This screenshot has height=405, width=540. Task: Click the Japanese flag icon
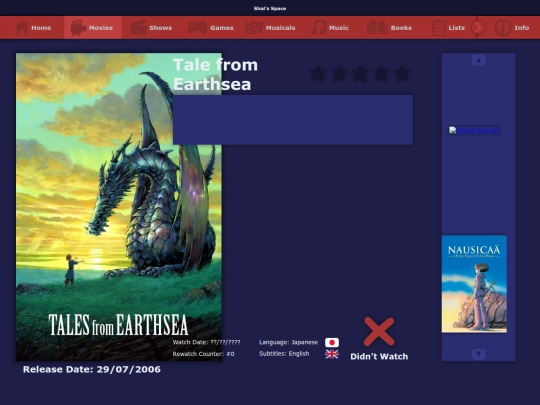[332, 342]
